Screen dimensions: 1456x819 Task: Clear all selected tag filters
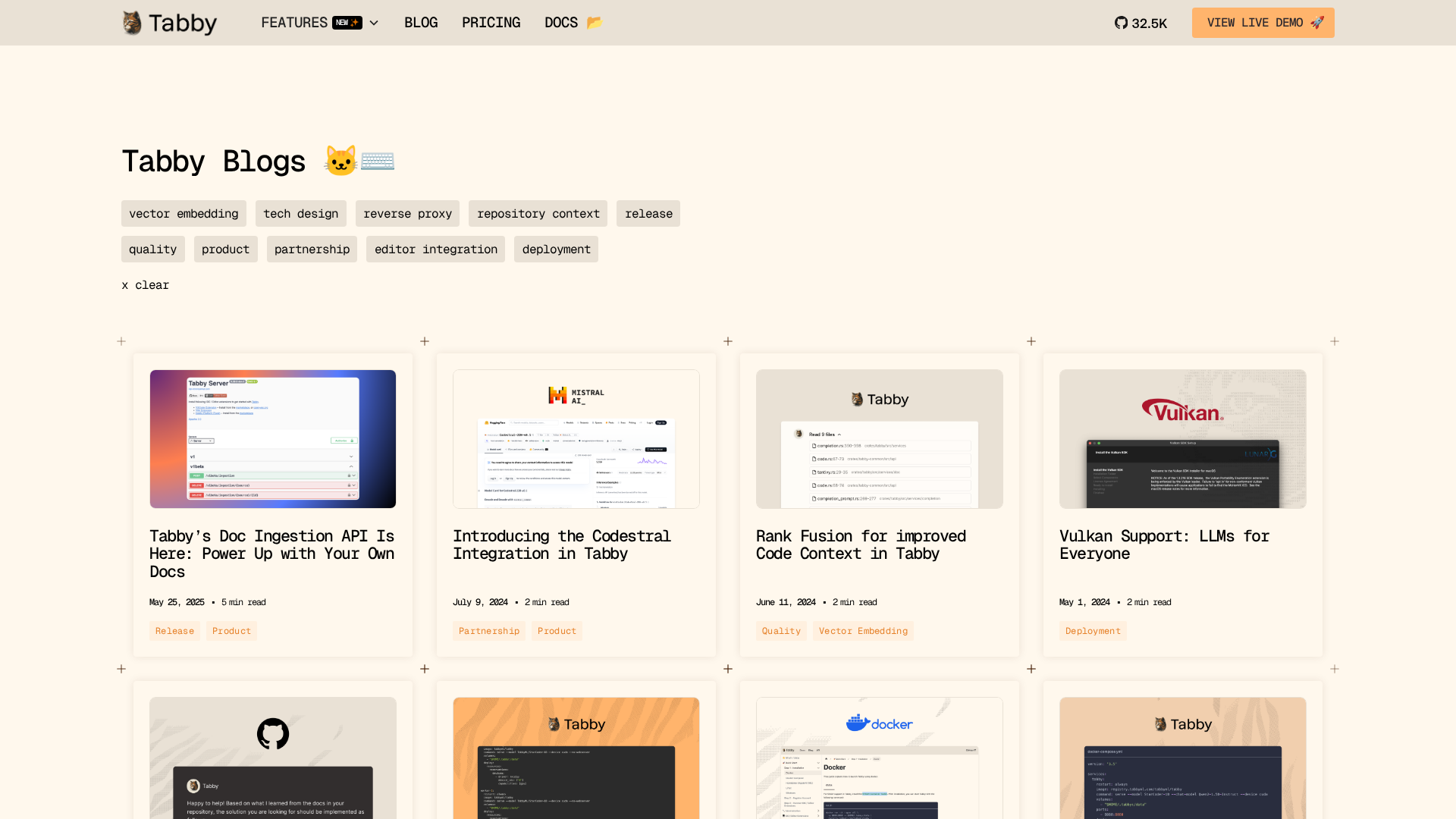tap(146, 285)
